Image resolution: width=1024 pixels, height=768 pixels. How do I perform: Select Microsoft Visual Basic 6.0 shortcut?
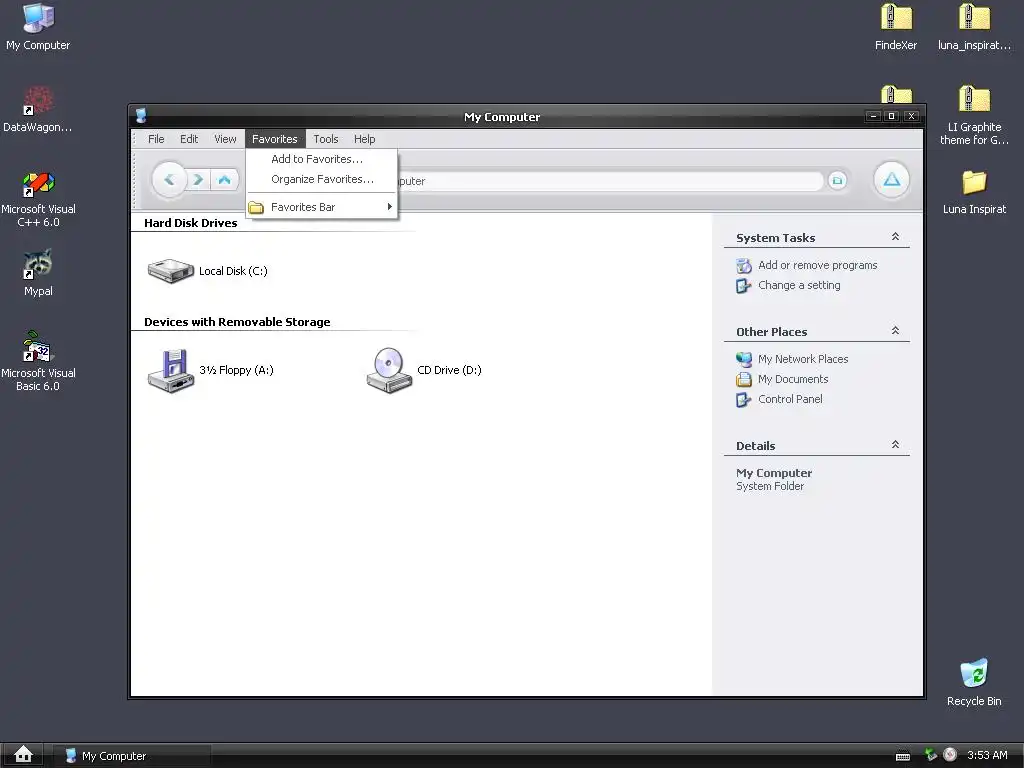tap(38, 361)
